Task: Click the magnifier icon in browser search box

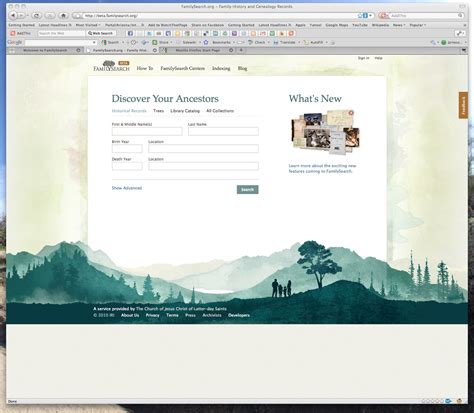Action: click(x=460, y=15)
